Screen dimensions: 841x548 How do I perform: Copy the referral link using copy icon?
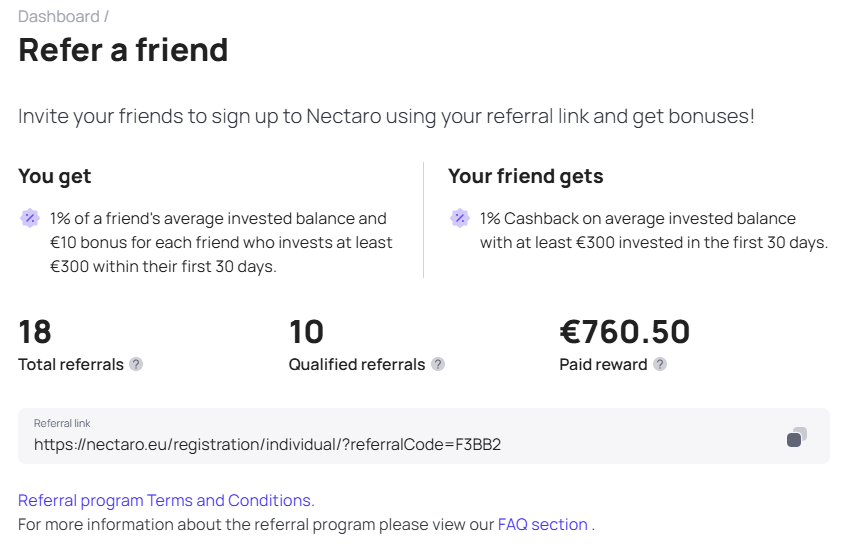click(796, 436)
